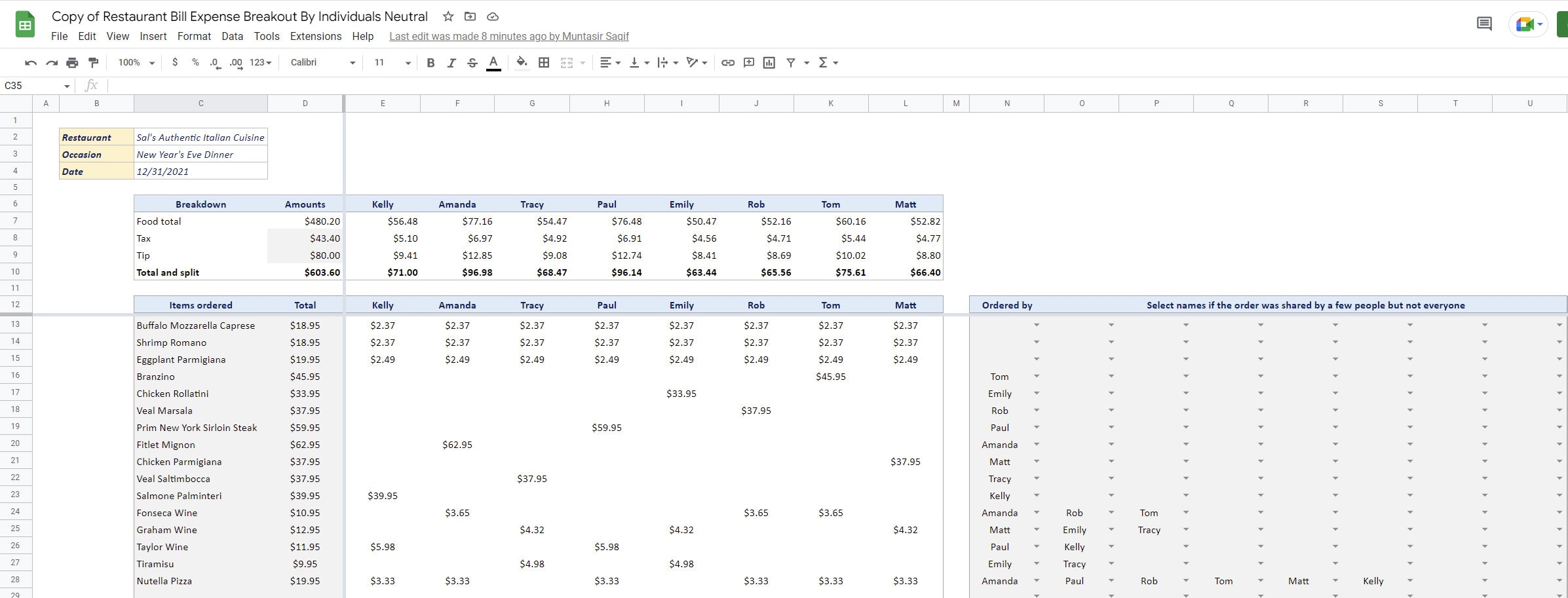Click the print icon

(x=72, y=62)
